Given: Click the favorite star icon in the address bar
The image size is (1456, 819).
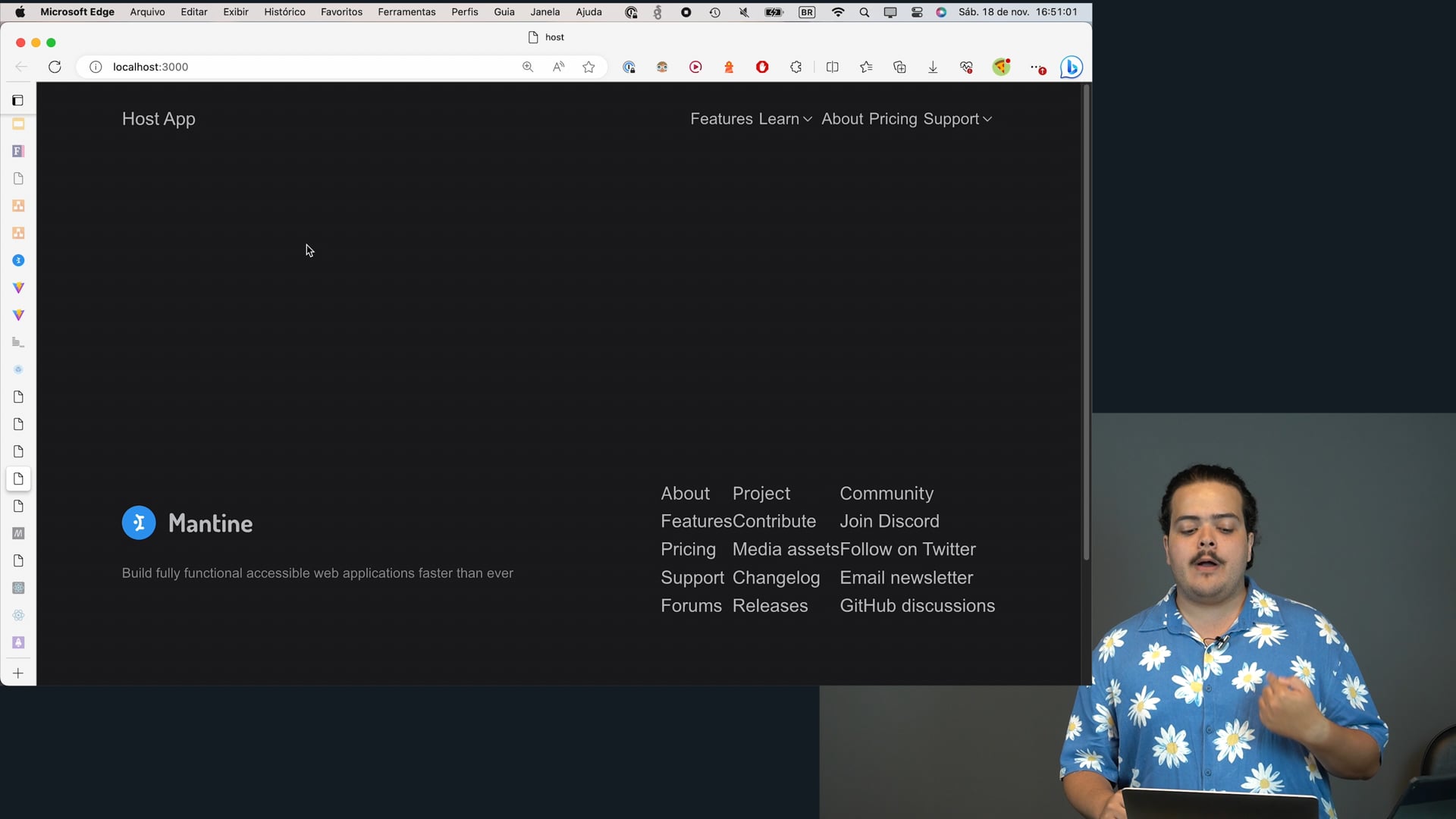Looking at the screenshot, I should pos(588,67).
